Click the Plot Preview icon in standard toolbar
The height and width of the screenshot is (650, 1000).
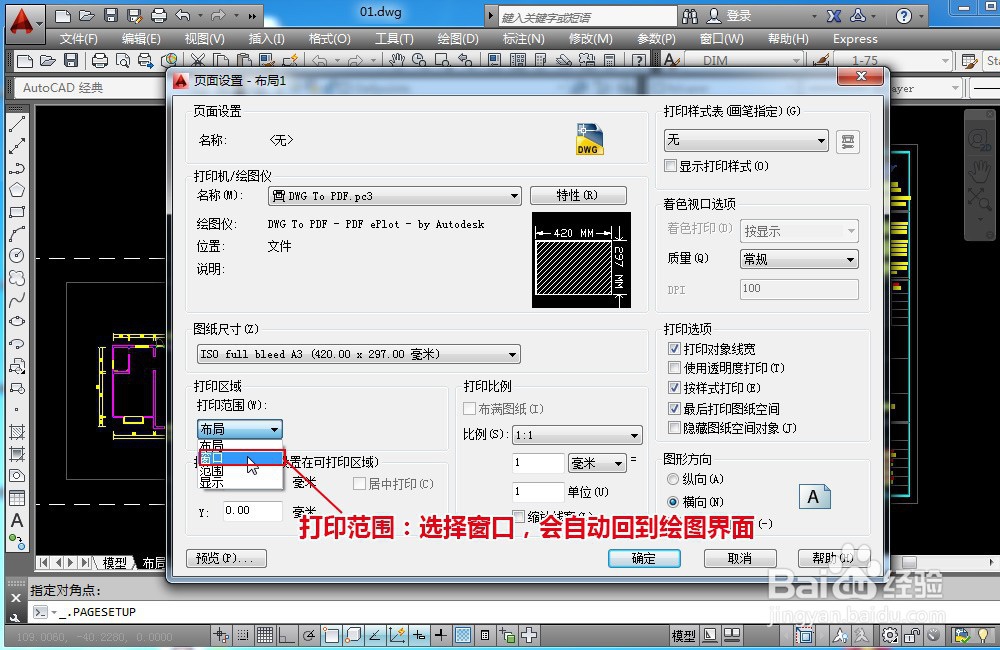123,61
